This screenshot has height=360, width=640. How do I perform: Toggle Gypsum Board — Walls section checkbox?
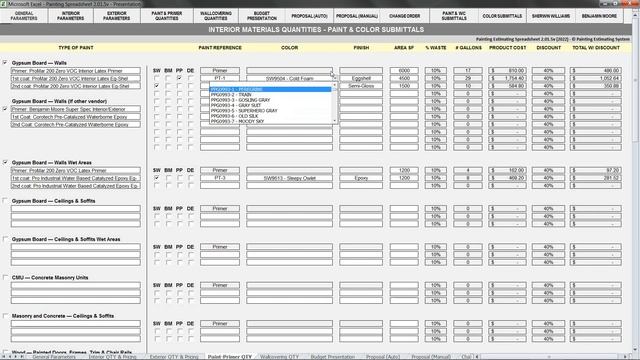[5, 62]
